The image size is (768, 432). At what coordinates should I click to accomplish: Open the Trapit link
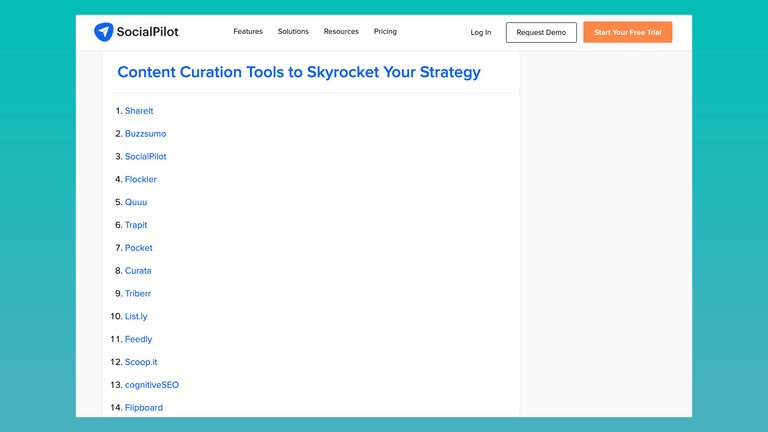tap(136, 225)
